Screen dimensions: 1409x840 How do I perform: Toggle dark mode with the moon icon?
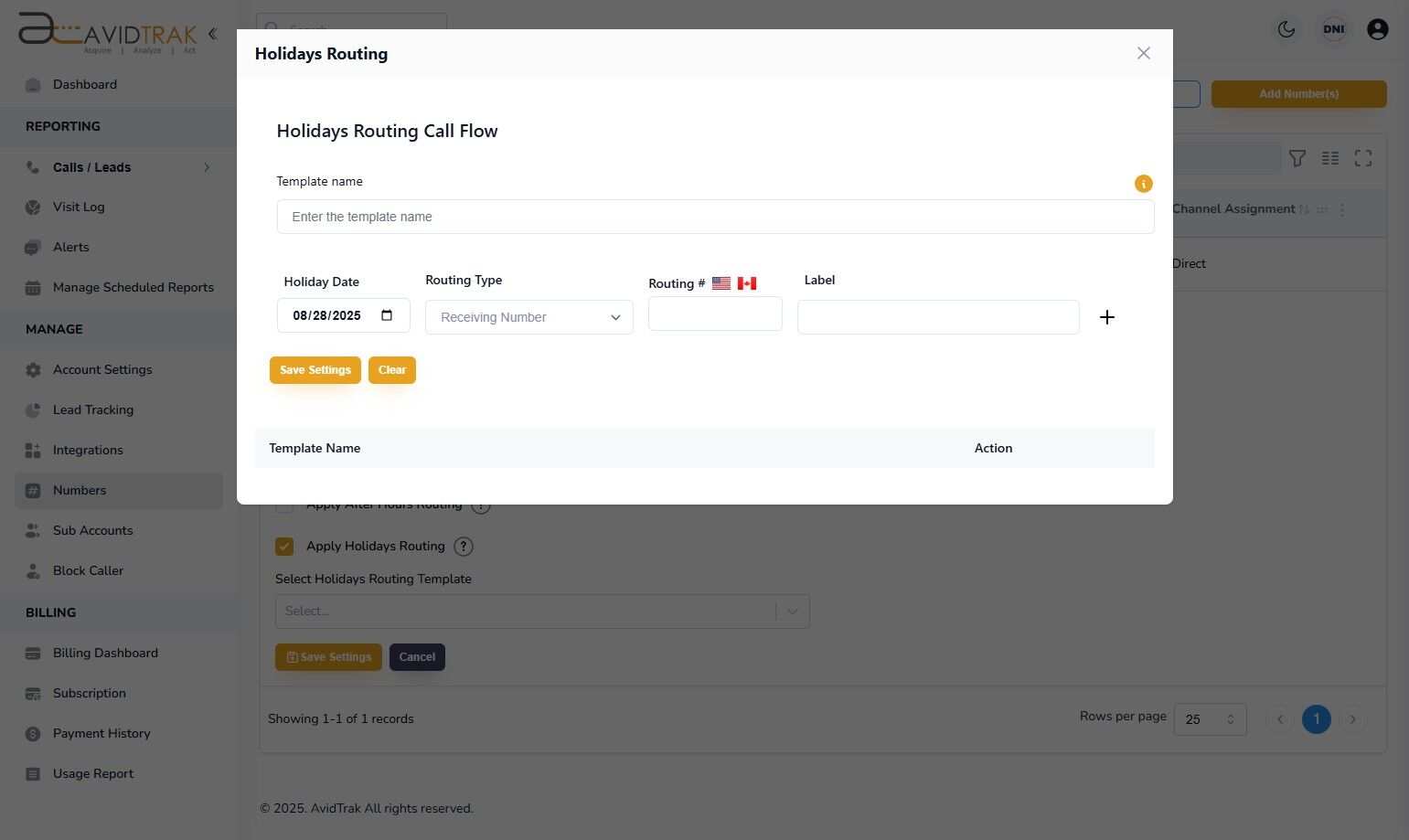1286,28
